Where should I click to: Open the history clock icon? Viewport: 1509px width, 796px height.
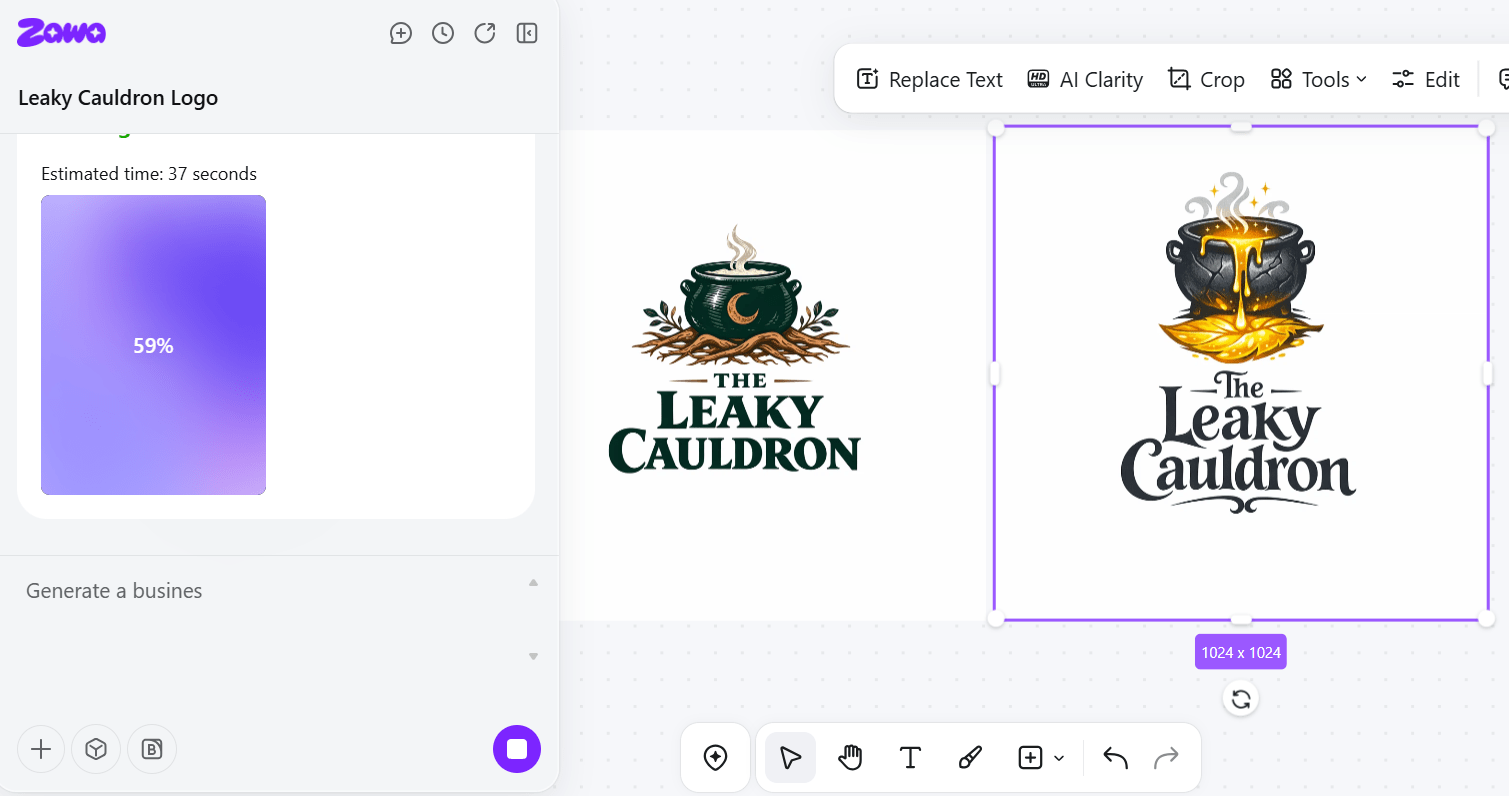point(443,34)
